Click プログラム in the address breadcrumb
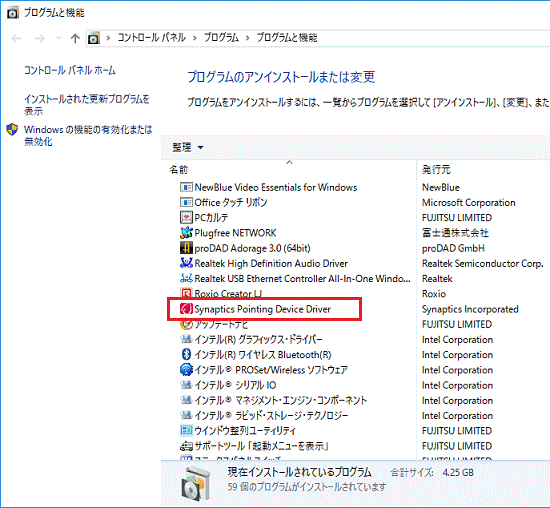This screenshot has height=508, width=550. pos(221,38)
